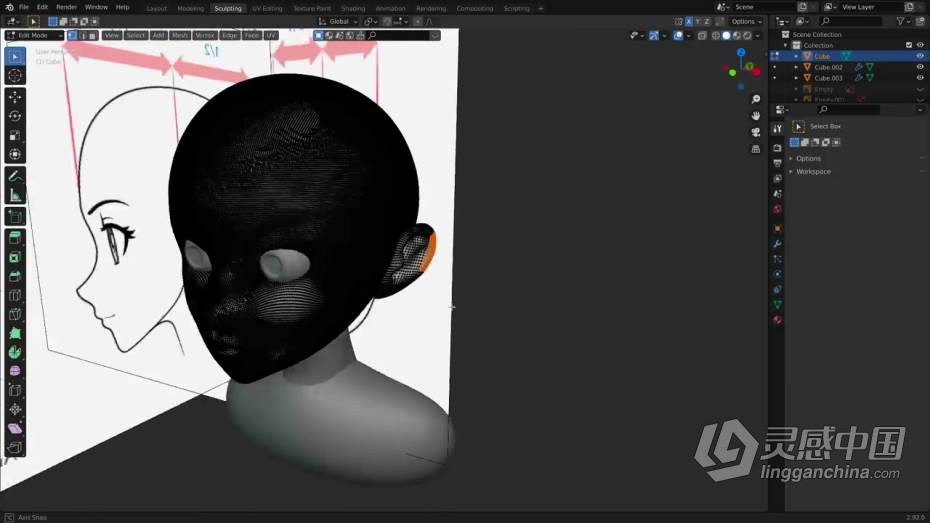The image size is (930, 523).
Task: Expand Cube.002 in outliner
Action: [x=796, y=67]
